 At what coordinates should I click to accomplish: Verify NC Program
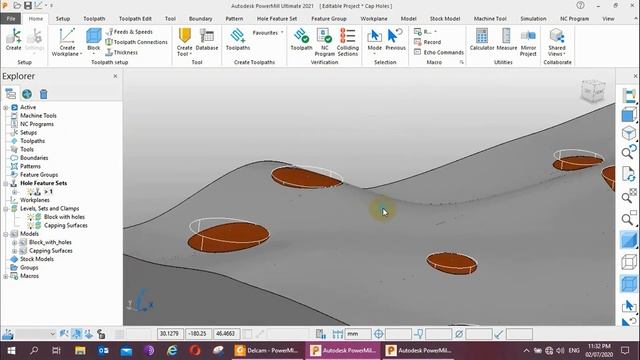coord(324,42)
